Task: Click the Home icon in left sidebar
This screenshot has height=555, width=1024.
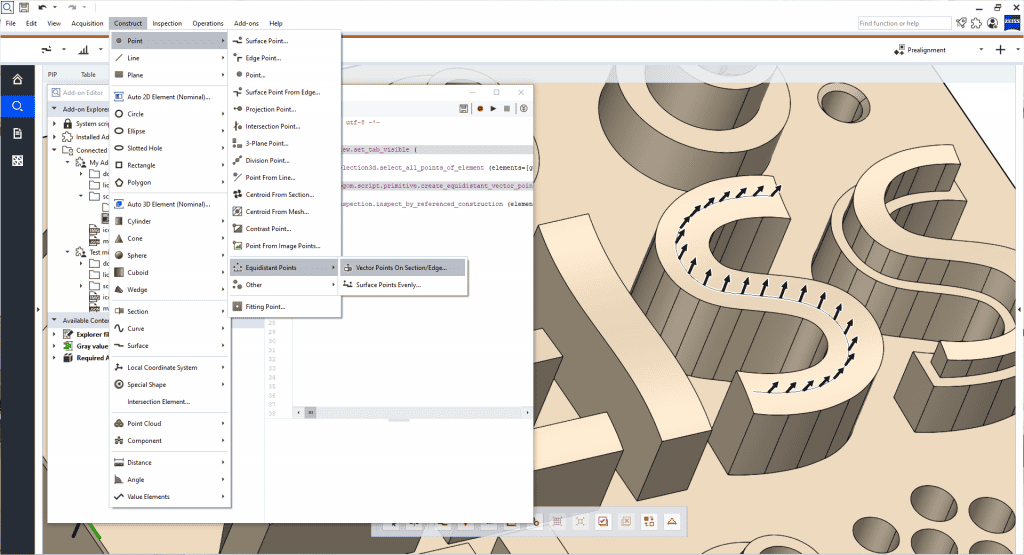Action: 17,79
